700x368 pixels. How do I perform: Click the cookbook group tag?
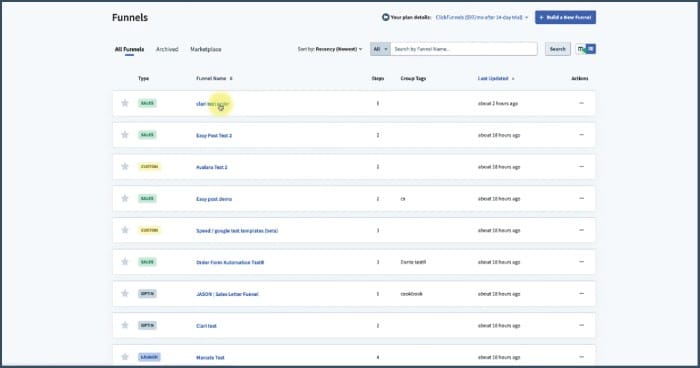pyautogui.click(x=411, y=293)
